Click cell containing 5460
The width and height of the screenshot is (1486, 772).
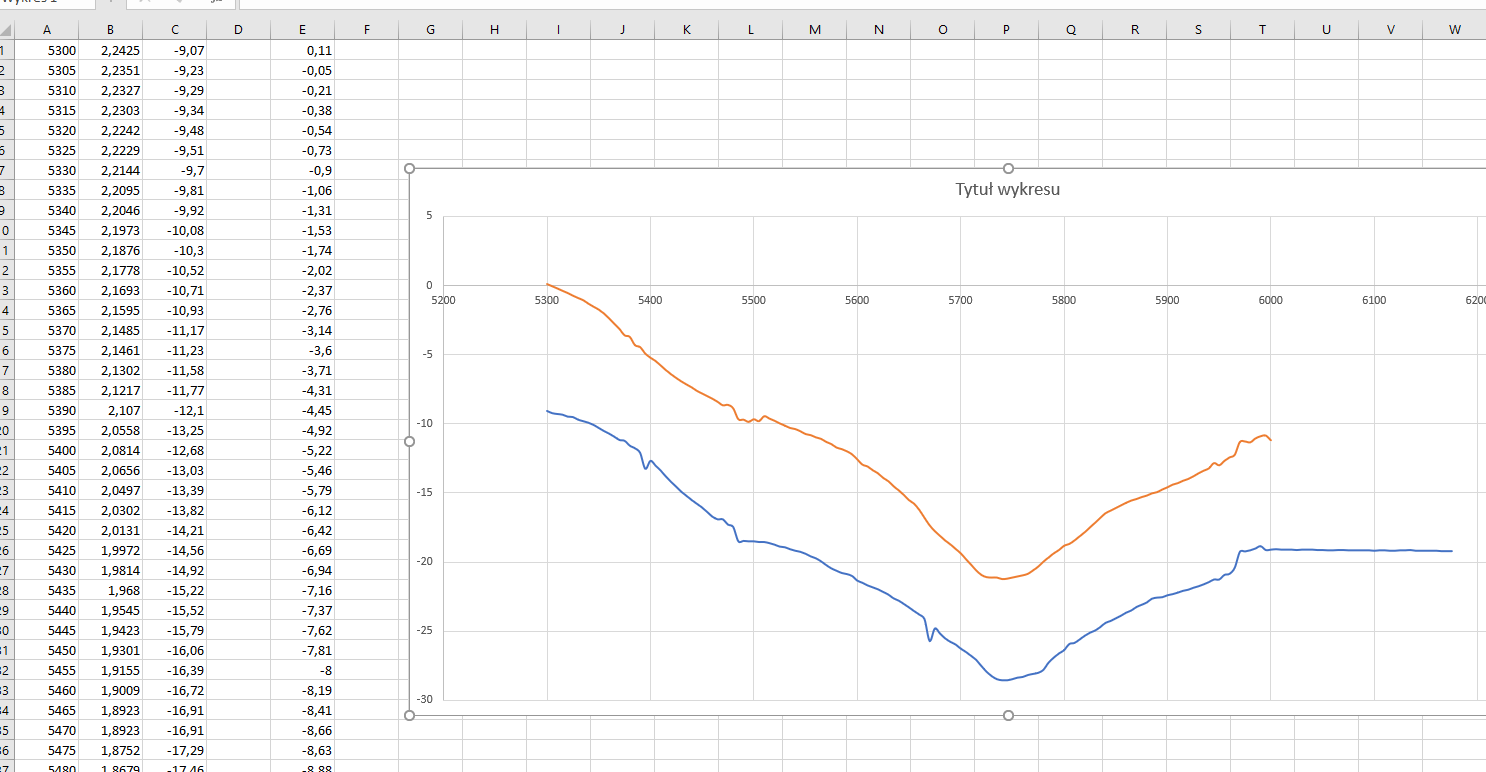[47, 690]
